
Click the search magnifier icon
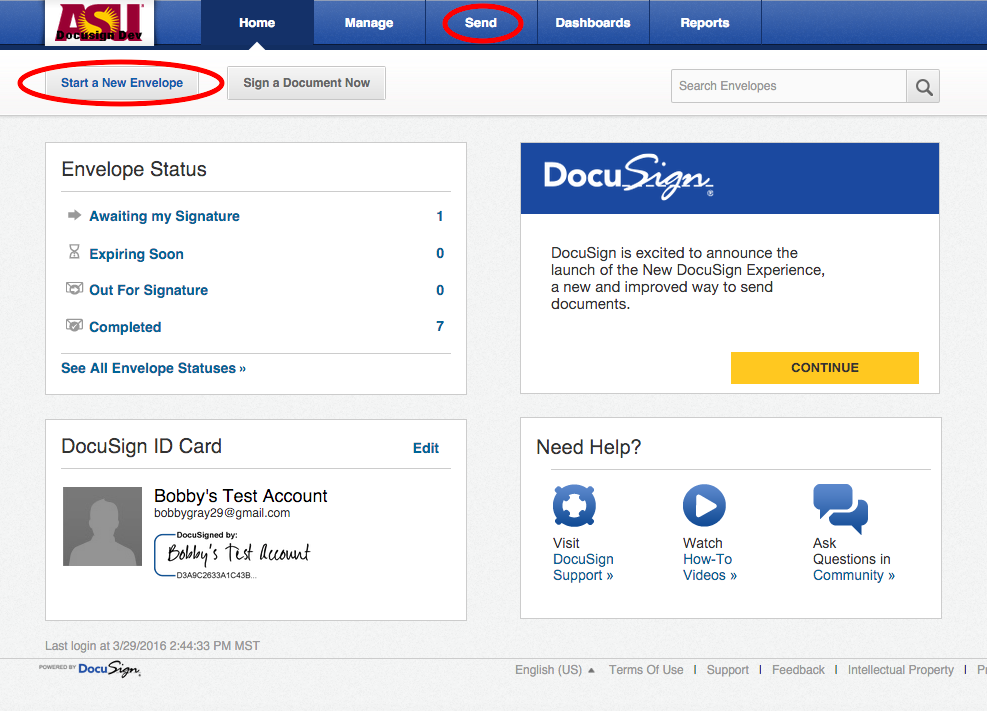pyautogui.click(x=923, y=86)
